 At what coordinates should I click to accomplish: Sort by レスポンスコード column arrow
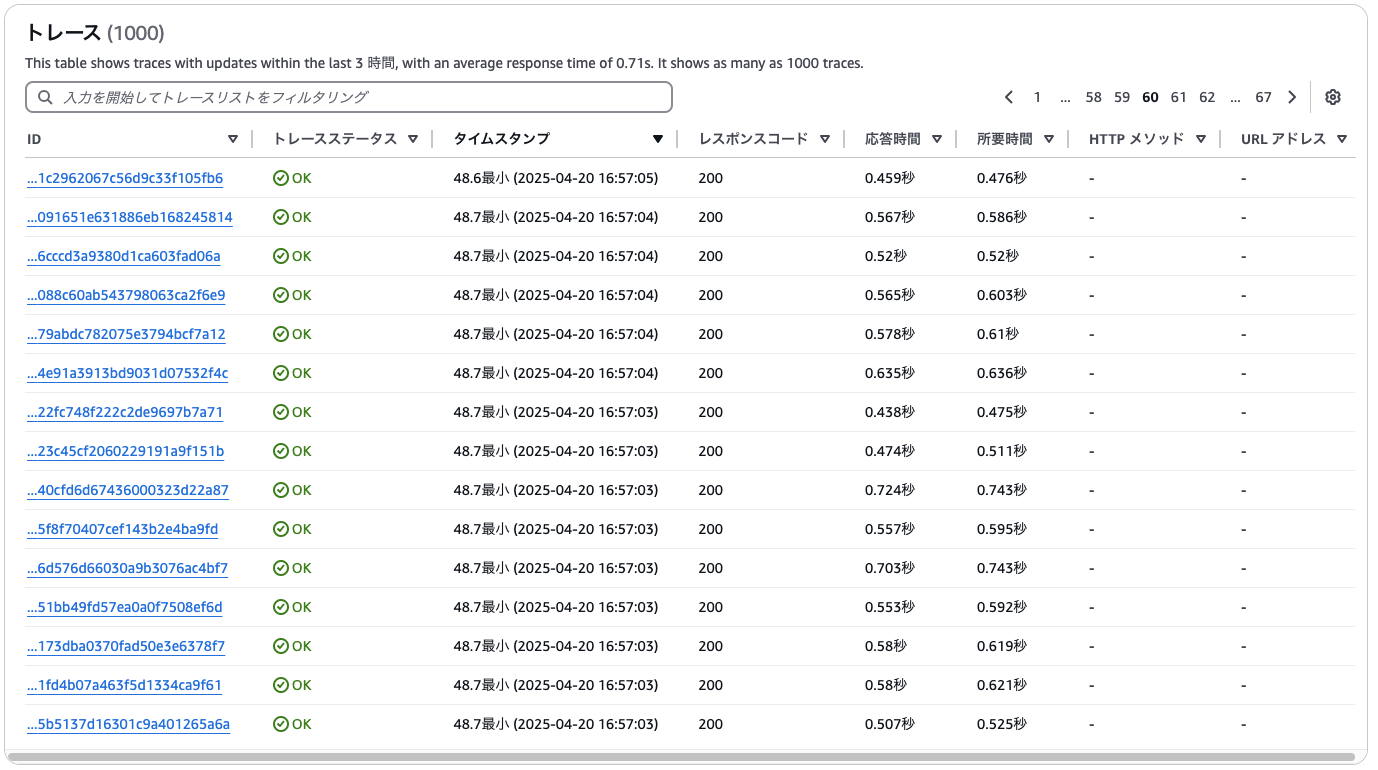[825, 139]
